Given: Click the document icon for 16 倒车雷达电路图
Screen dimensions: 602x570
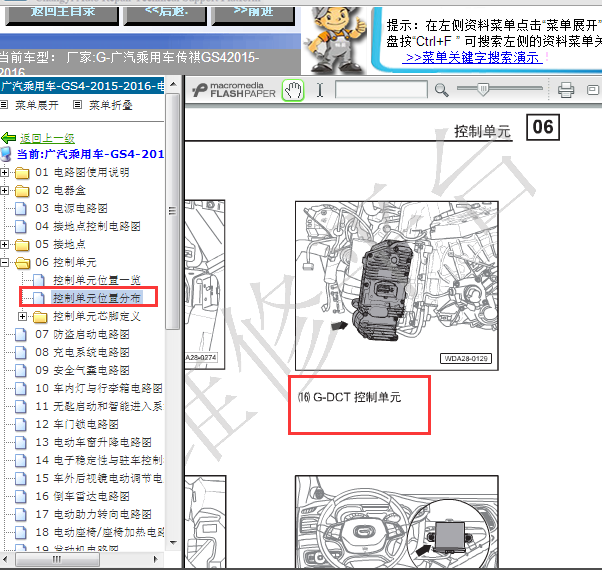Looking at the screenshot, I should (x=21, y=496).
